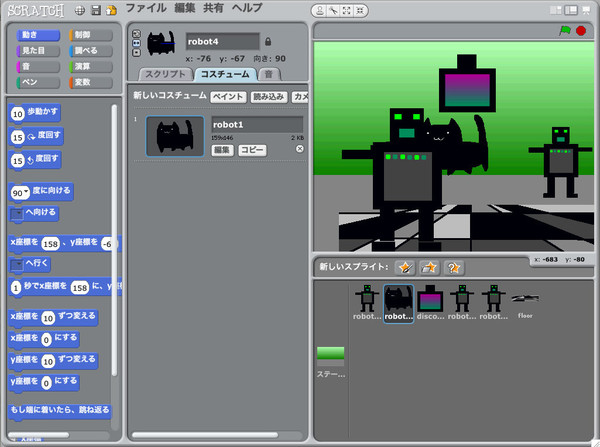Click the save project disk icon
Image resolution: width=600 pixels, height=447 pixels.
[x=95, y=10]
